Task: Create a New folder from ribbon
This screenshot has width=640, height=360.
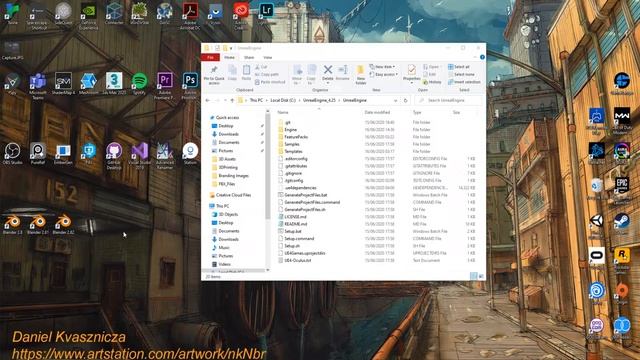Action: point(360,75)
